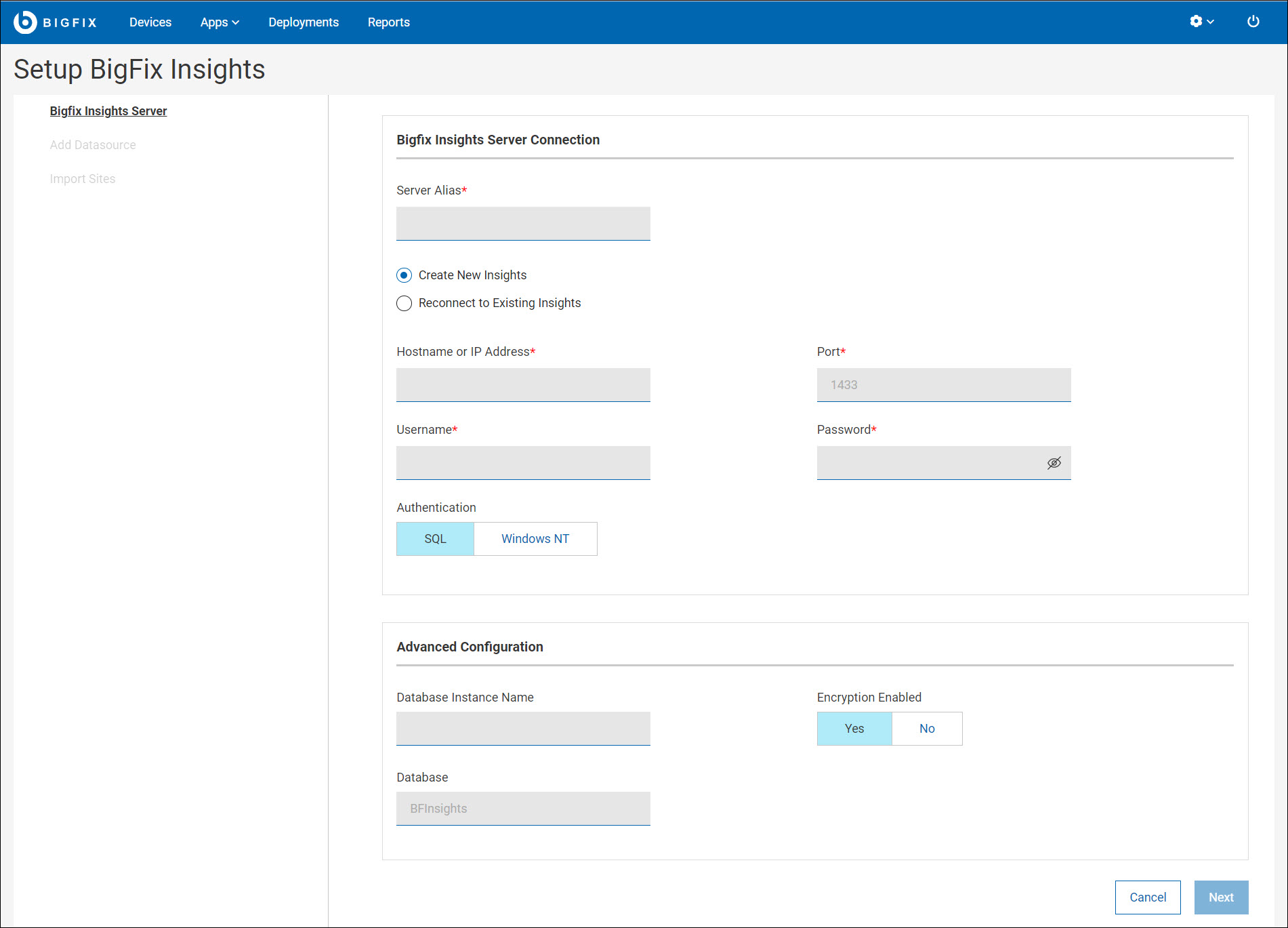
Task: Focus the Server Alias field
Action: (x=523, y=224)
